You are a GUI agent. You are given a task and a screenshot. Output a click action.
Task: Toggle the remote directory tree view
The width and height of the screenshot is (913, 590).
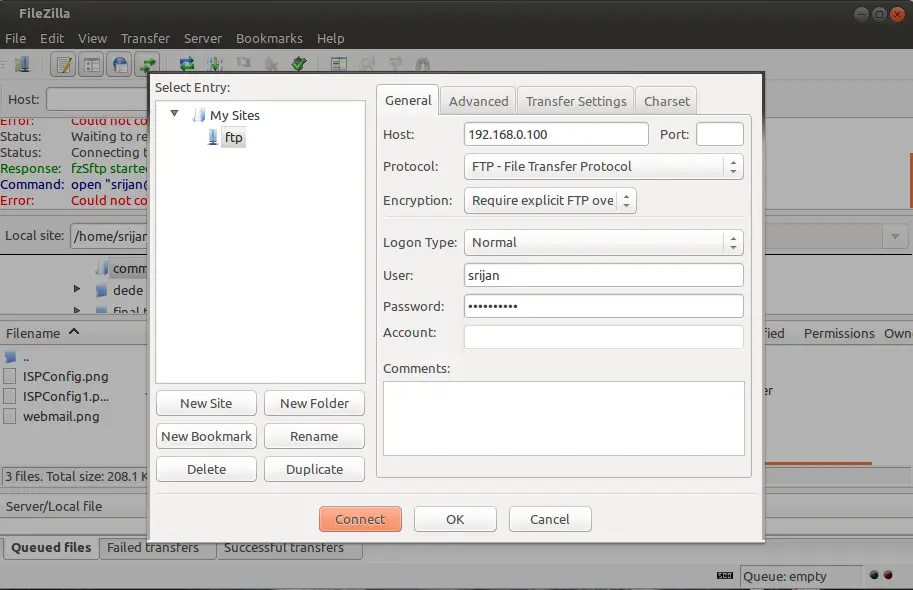(119, 64)
